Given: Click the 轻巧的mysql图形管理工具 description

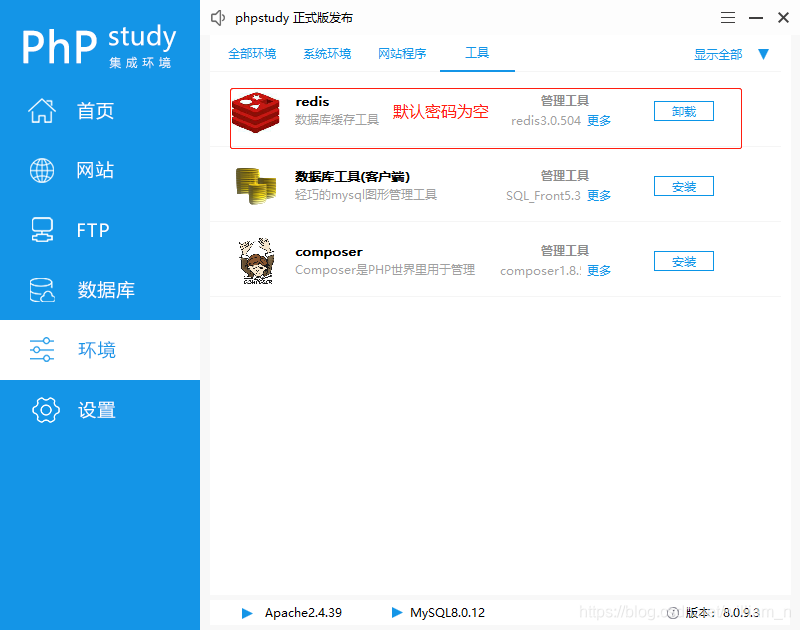Looking at the screenshot, I should coord(366,195).
